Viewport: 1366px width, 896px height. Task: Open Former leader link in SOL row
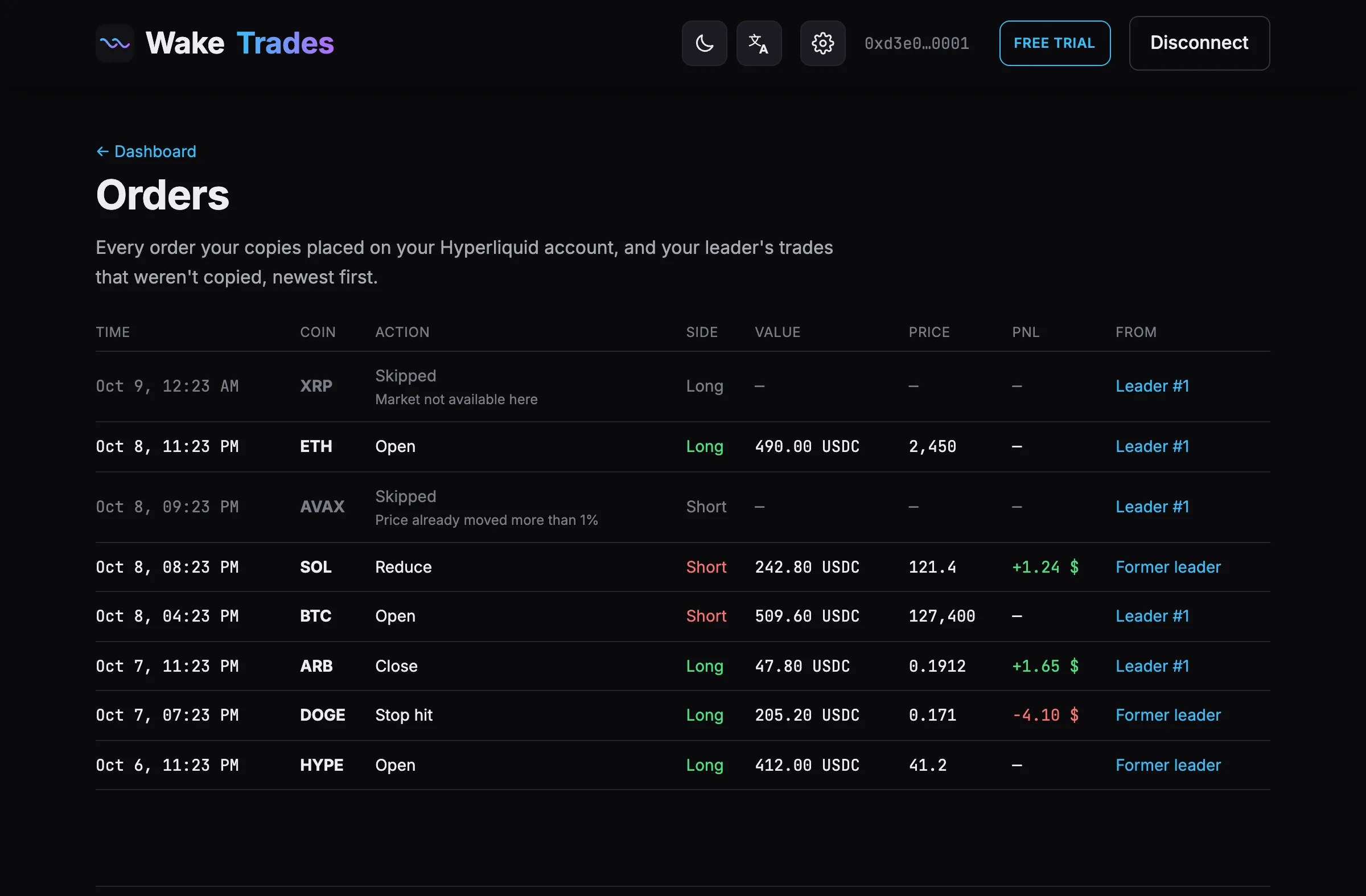[x=1168, y=567]
